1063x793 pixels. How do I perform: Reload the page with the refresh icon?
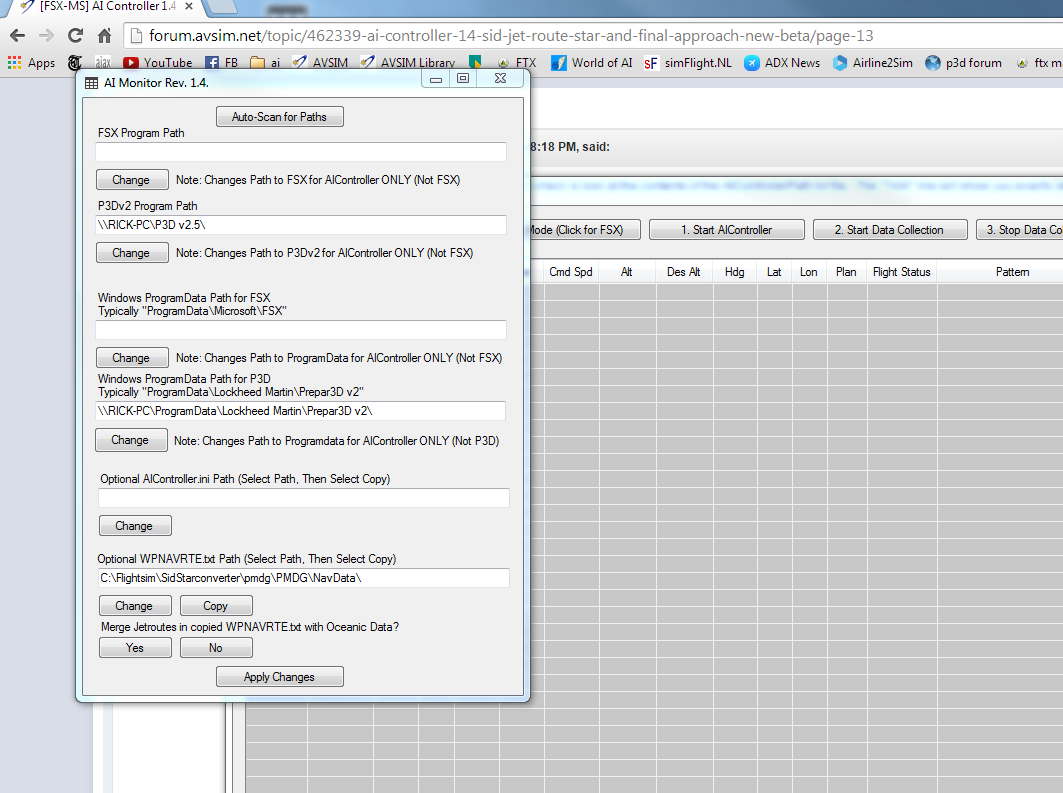pyautogui.click(x=75, y=35)
